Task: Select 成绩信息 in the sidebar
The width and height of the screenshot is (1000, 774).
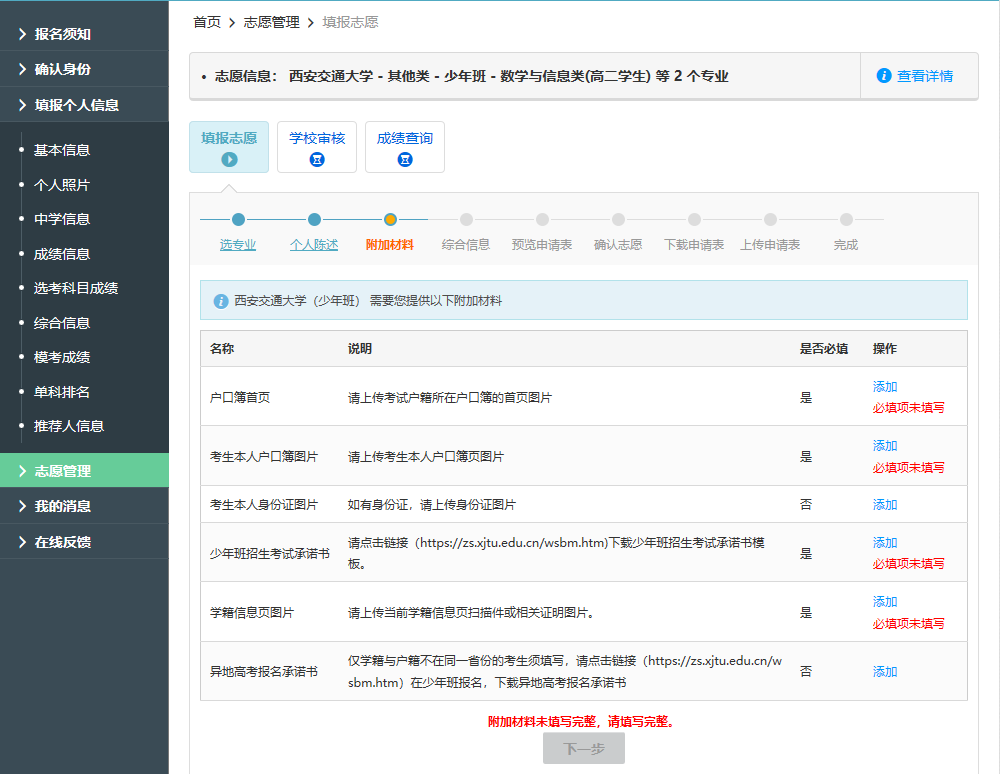Action: tap(62, 254)
